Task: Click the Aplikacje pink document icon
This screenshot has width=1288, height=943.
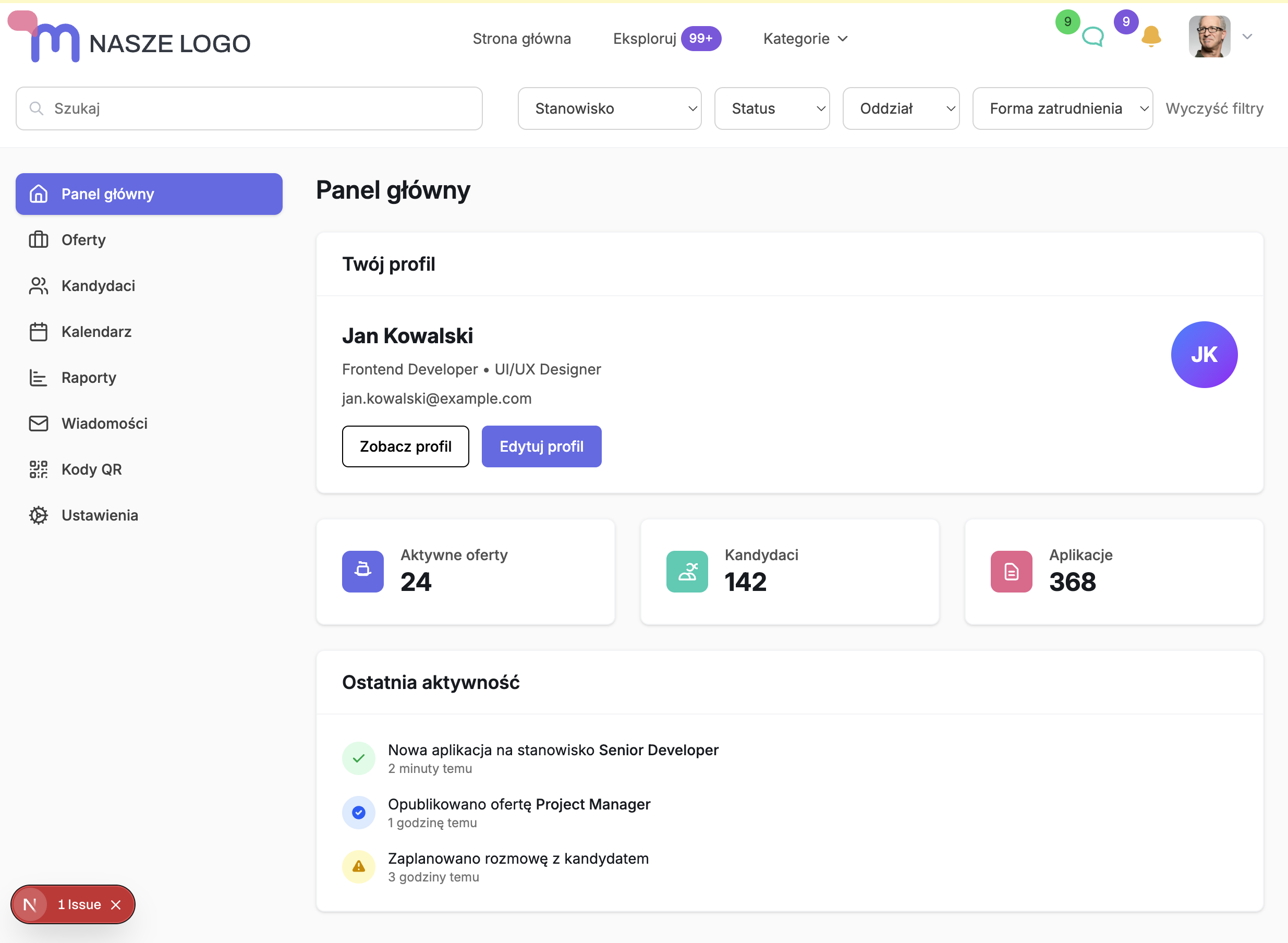Action: point(1011,571)
